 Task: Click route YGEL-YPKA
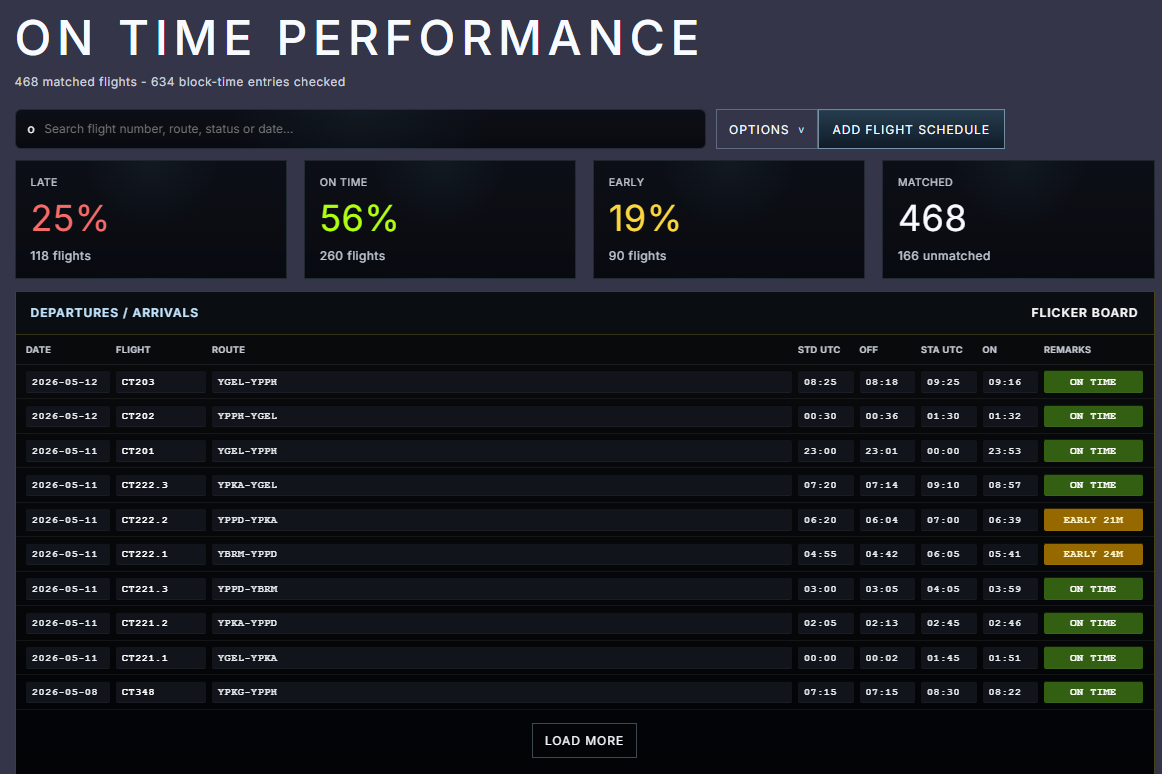(x=248, y=658)
